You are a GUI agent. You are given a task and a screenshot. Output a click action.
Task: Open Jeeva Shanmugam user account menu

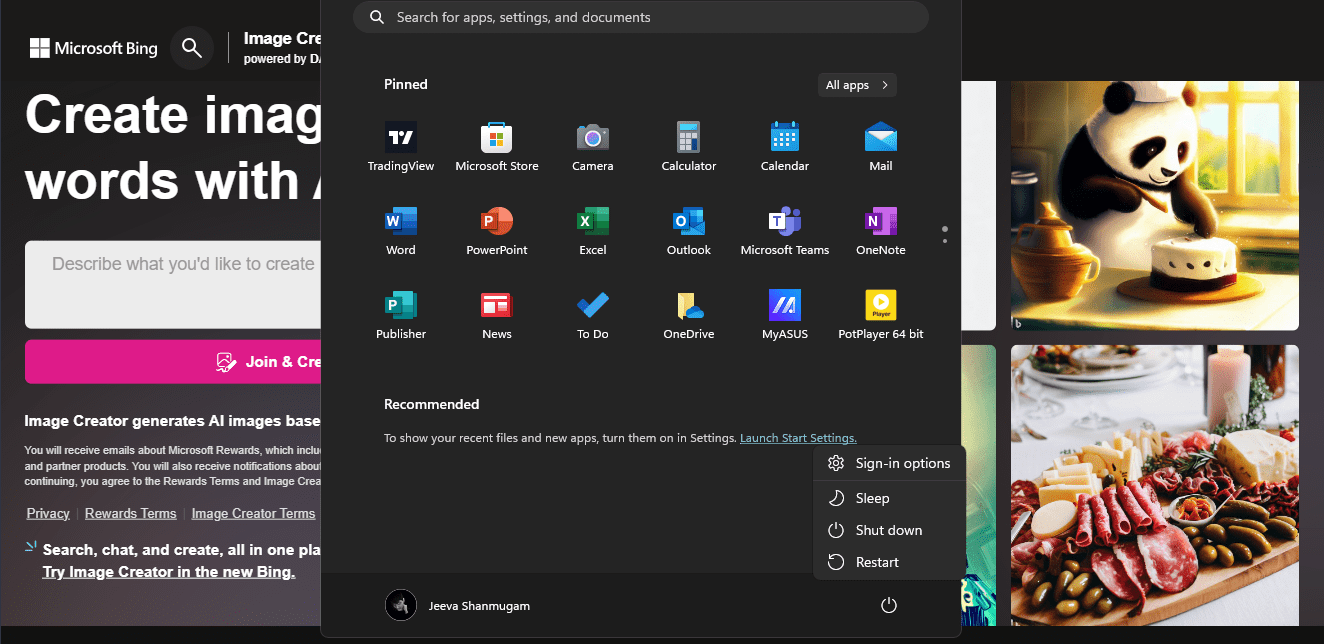[x=459, y=606]
